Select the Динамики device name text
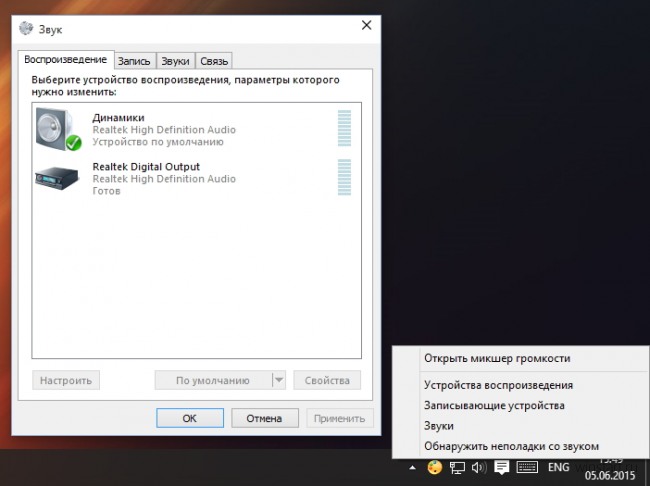 pos(118,118)
